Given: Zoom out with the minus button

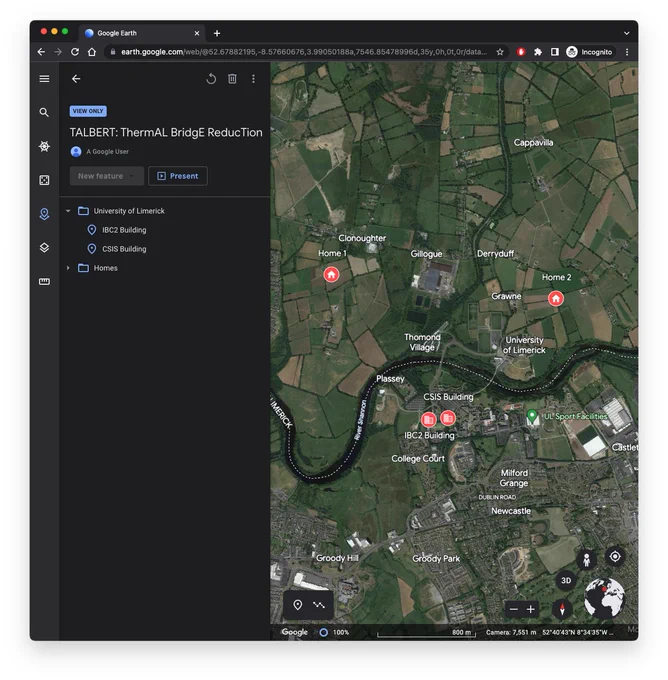Looking at the screenshot, I should pos(514,609).
